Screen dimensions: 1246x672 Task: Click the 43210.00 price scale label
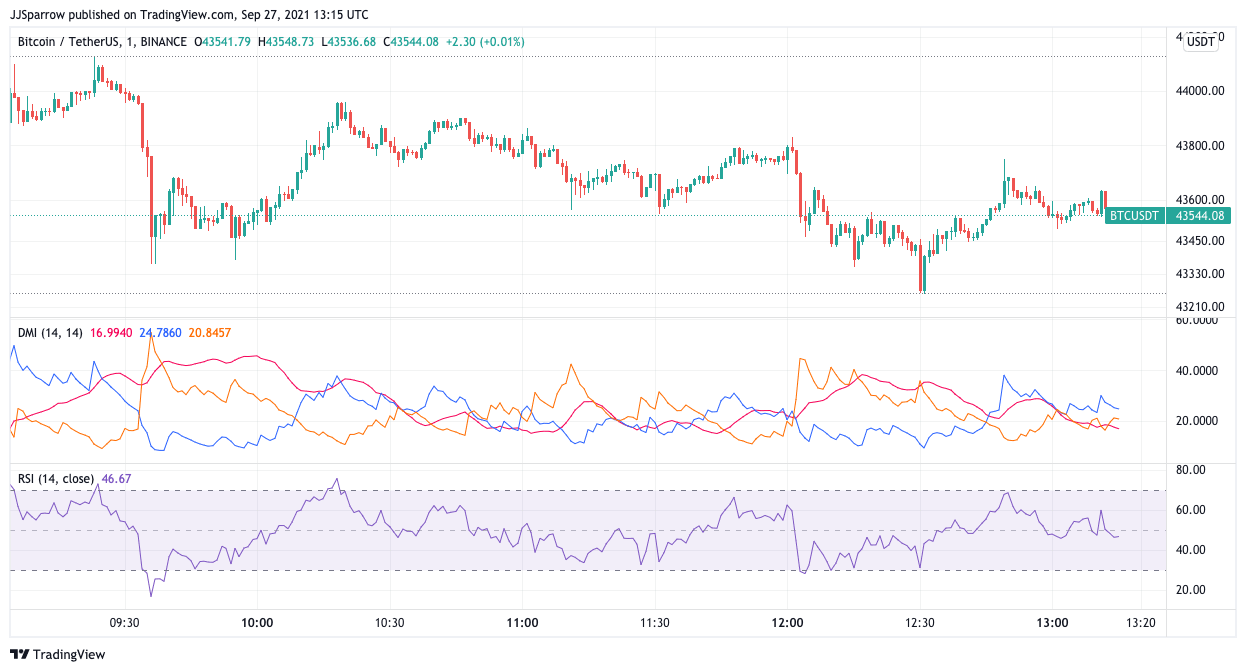pos(1201,306)
